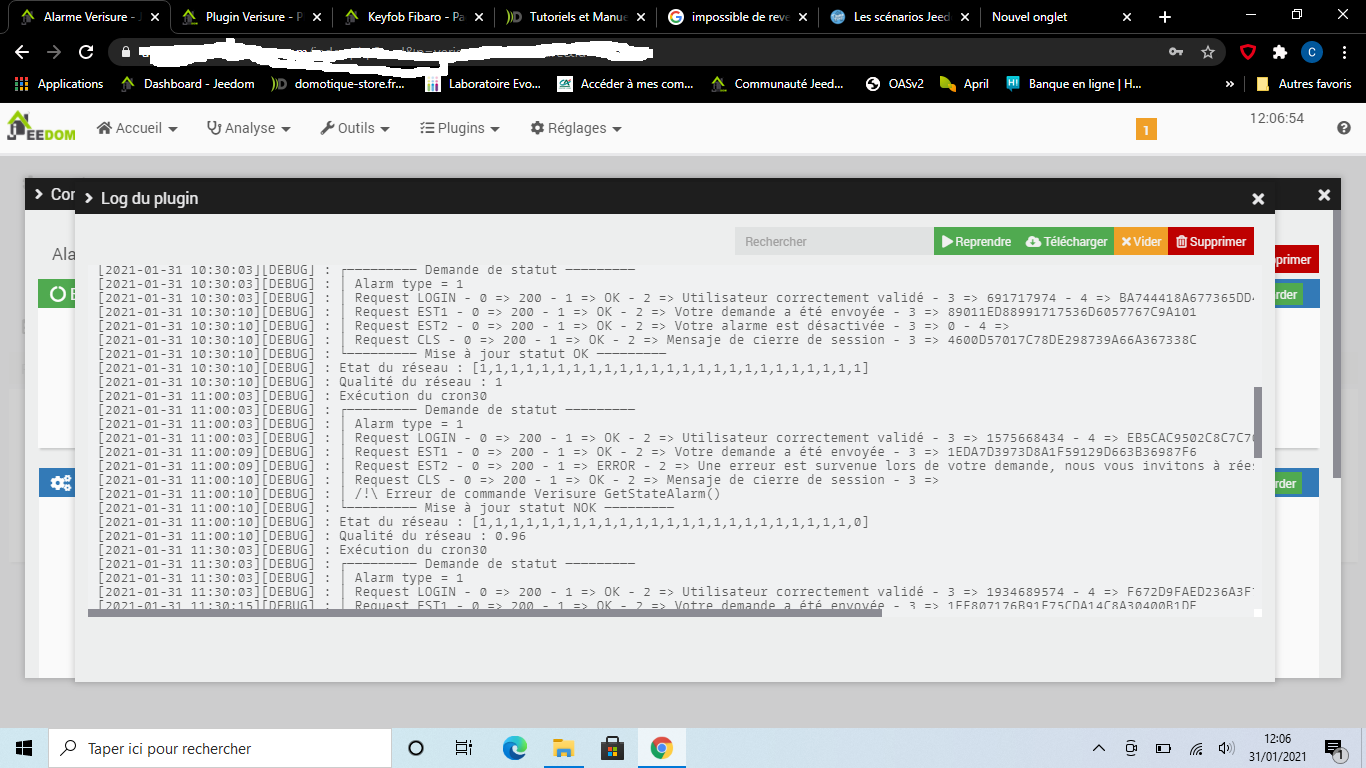This screenshot has width=1366, height=768.
Task: Open the OASv2 bookmark
Action: coord(894,84)
